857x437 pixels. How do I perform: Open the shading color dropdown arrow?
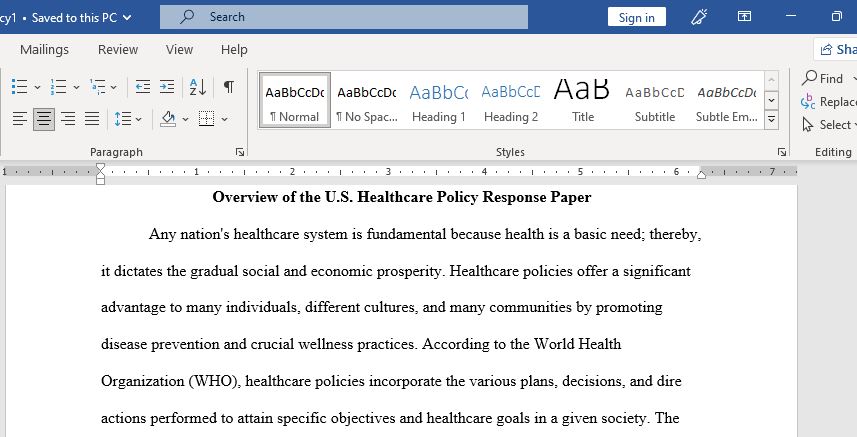(x=185, y=119)
